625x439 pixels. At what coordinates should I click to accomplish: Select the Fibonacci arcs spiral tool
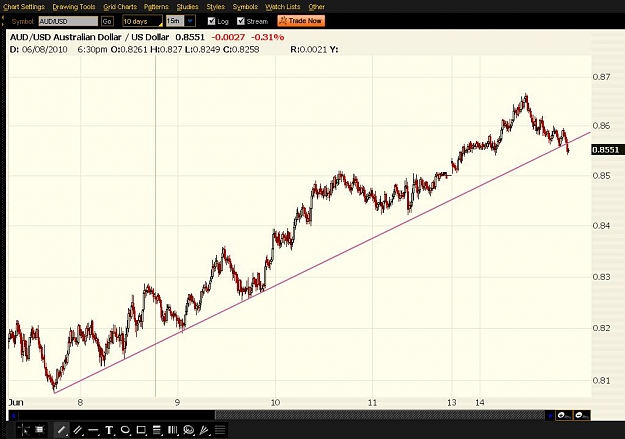(188, 430)
